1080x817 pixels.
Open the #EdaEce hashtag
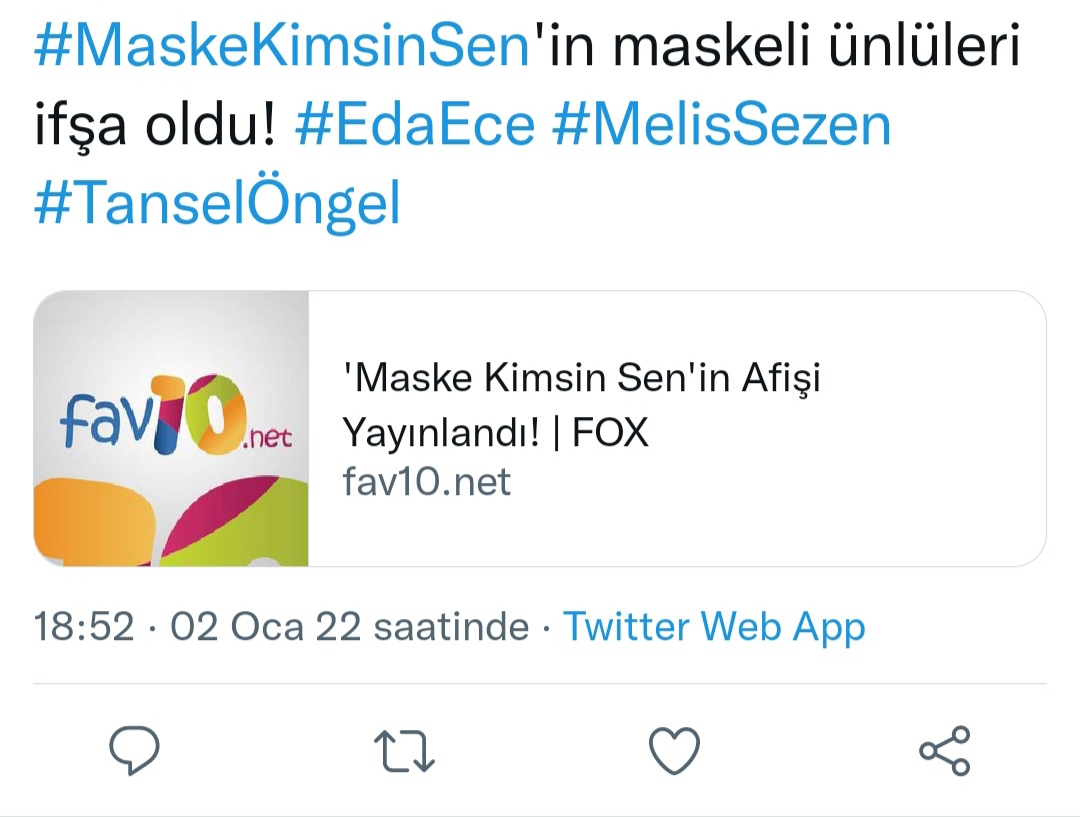pyautogui.click(x=415, y=126)
